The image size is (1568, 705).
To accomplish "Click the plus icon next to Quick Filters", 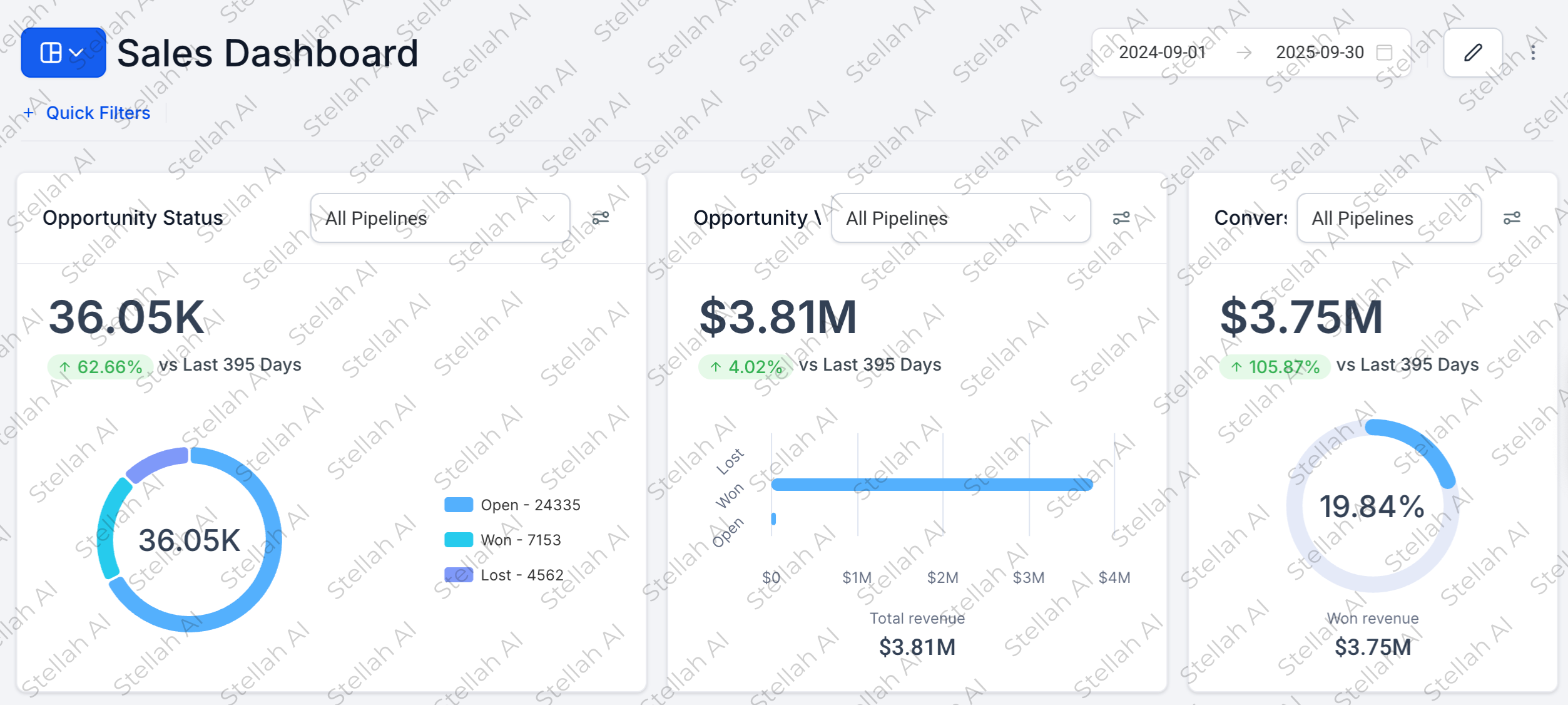I will point(28,113).
